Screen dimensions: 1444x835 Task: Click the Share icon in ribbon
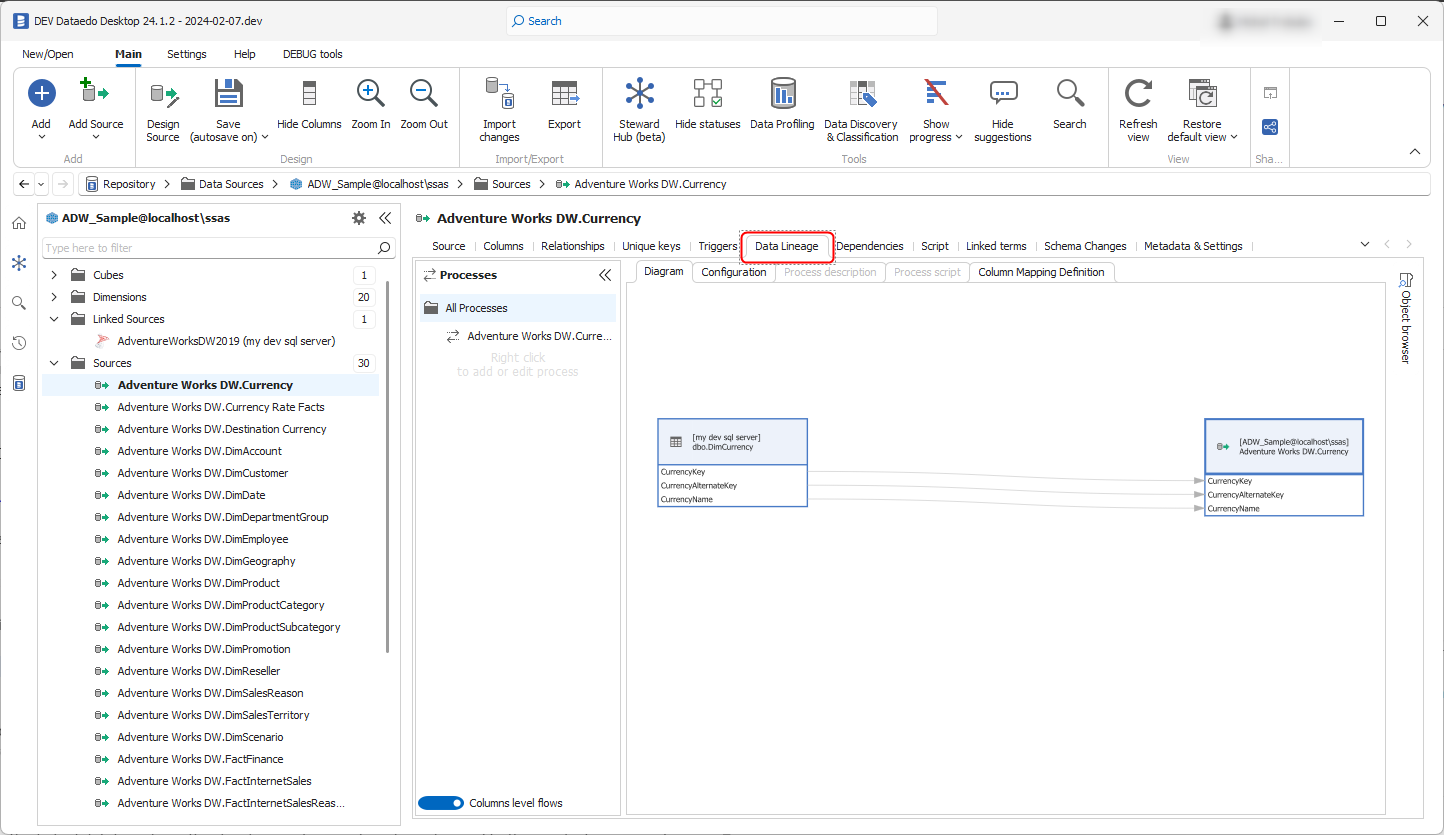(1270, 127)
